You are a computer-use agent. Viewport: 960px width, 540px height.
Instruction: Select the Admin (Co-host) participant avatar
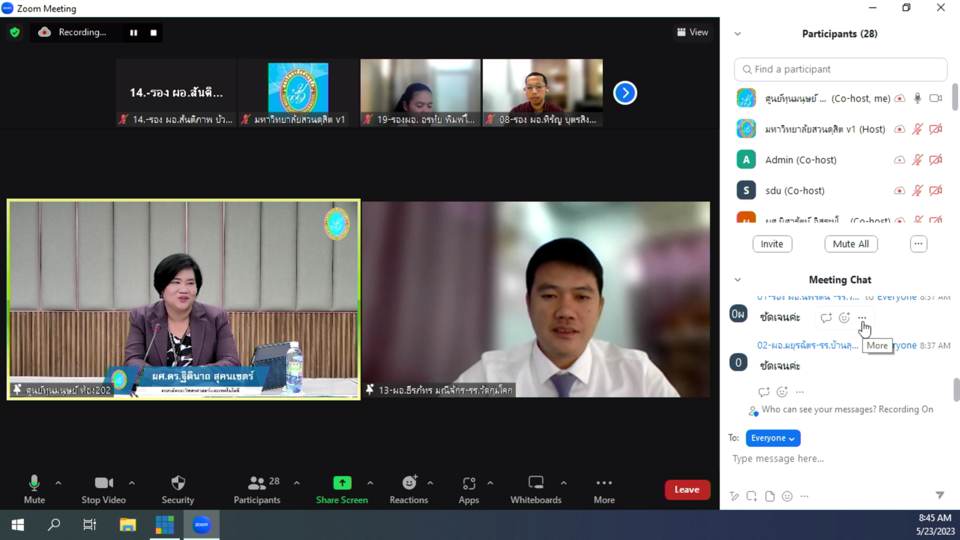pyautogui.click(x=746, y=160)
